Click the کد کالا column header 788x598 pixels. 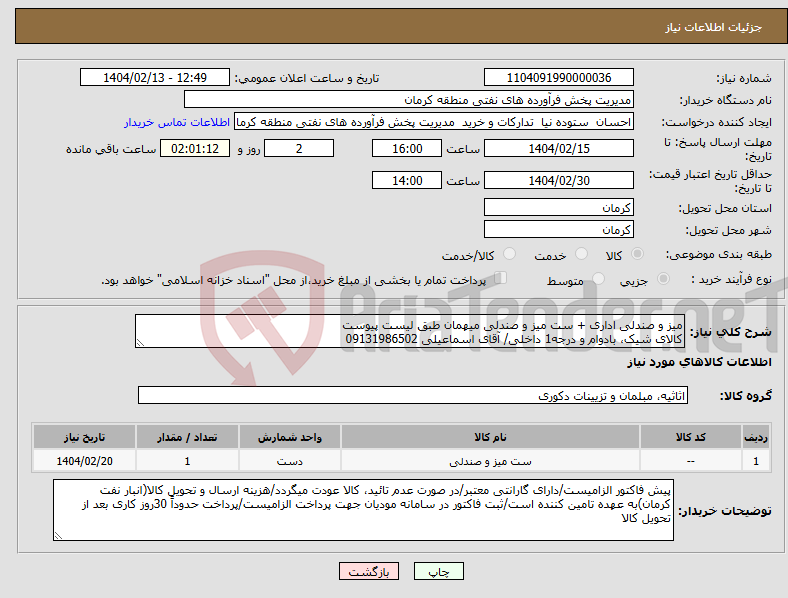691,437
